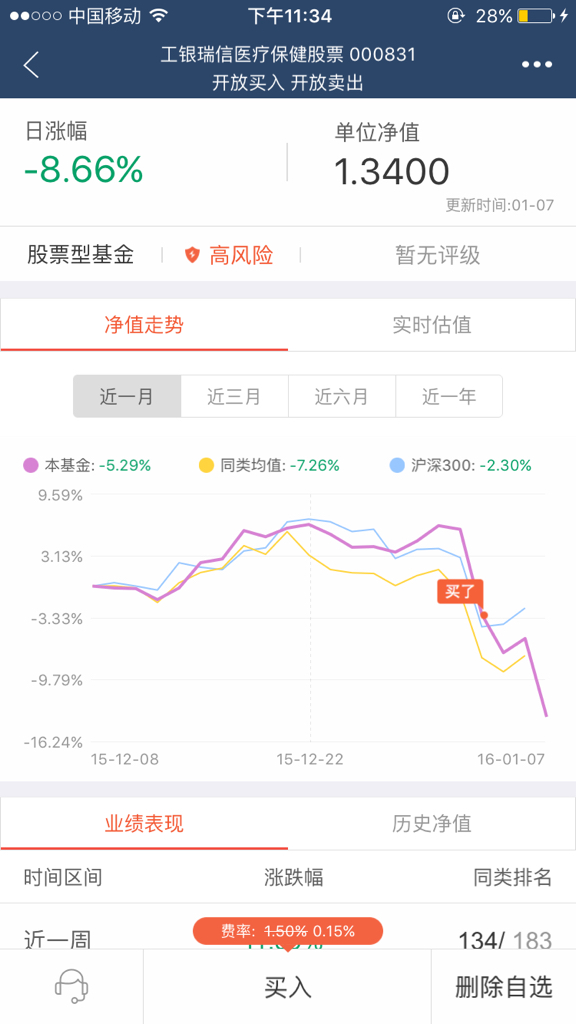Select the 近六月 time range

coord(342,396)
